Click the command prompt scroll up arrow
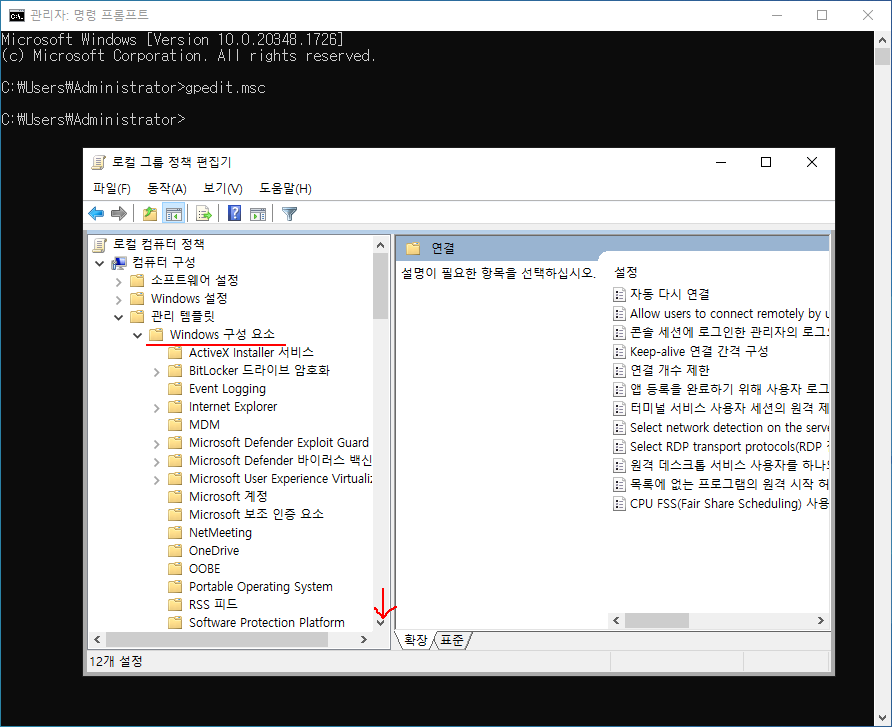 [882, 40]
